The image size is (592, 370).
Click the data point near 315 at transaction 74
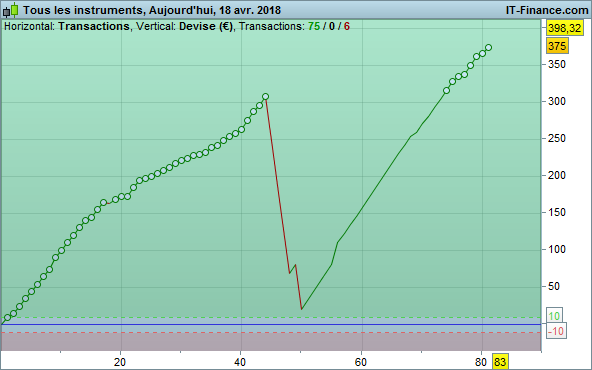pos(446,91)
